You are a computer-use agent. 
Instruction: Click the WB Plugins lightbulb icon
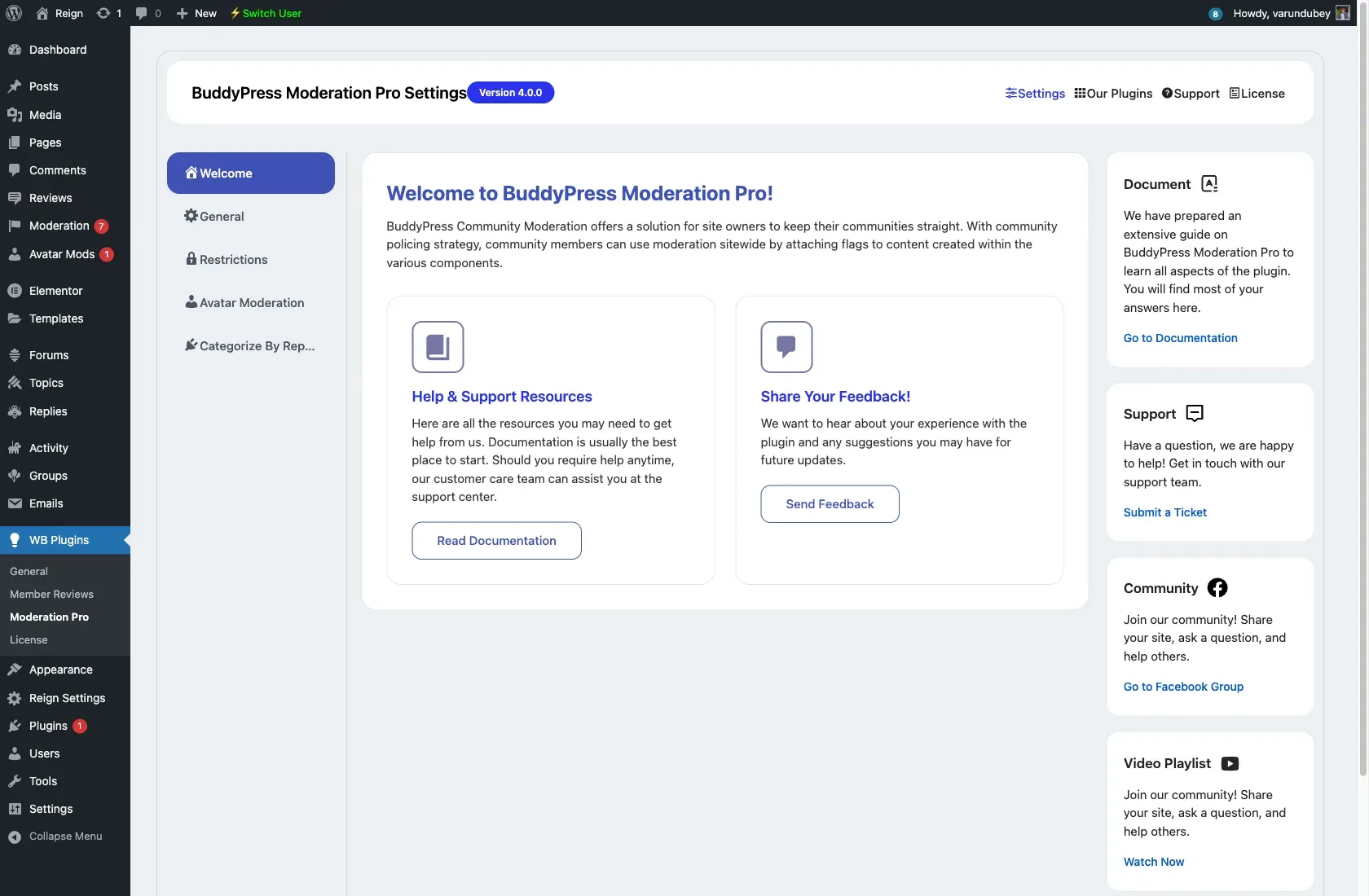tap(15, 540)
